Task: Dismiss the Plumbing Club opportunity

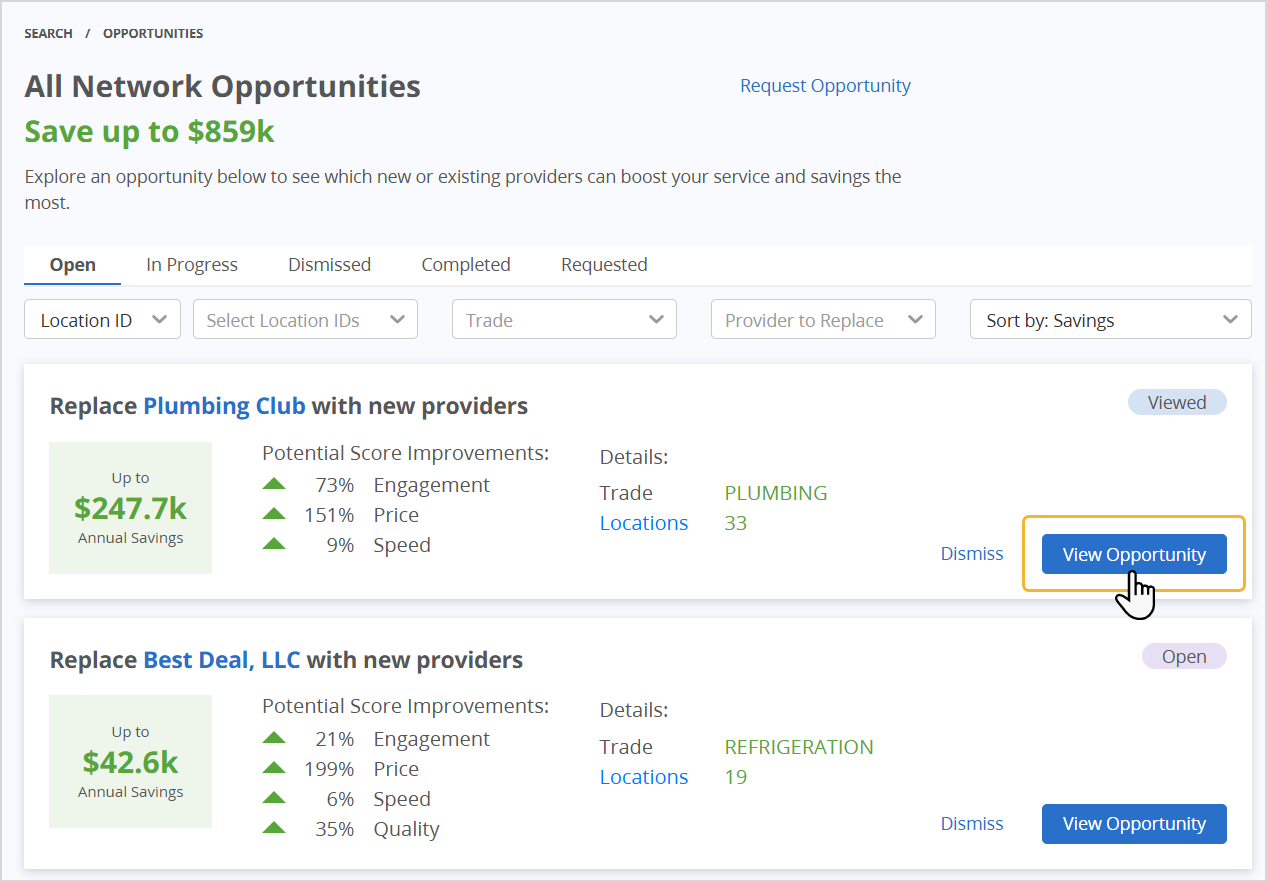Action: click(x=971, y=554)
